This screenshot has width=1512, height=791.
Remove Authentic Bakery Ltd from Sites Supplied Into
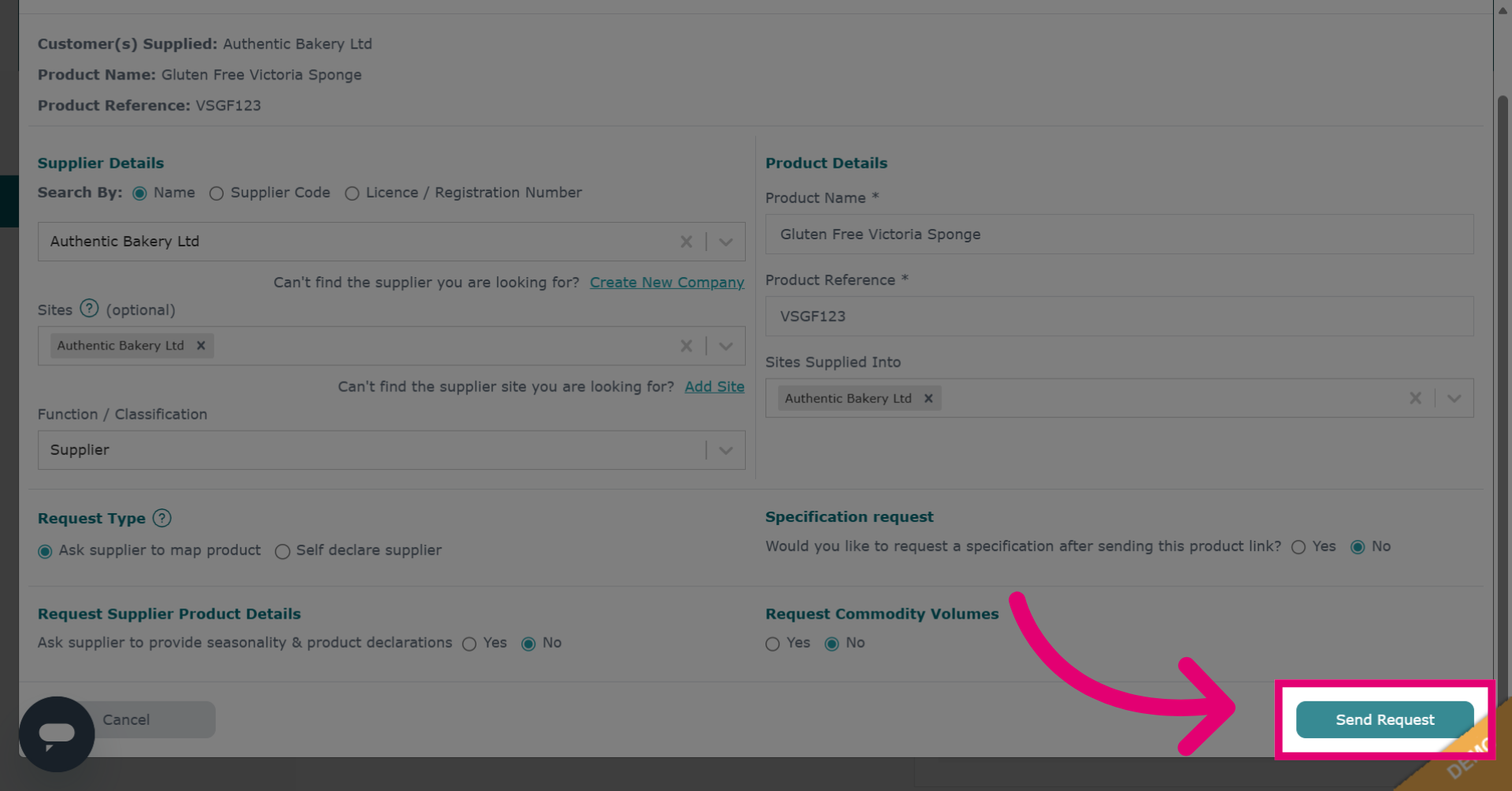[x=928, y=398]
